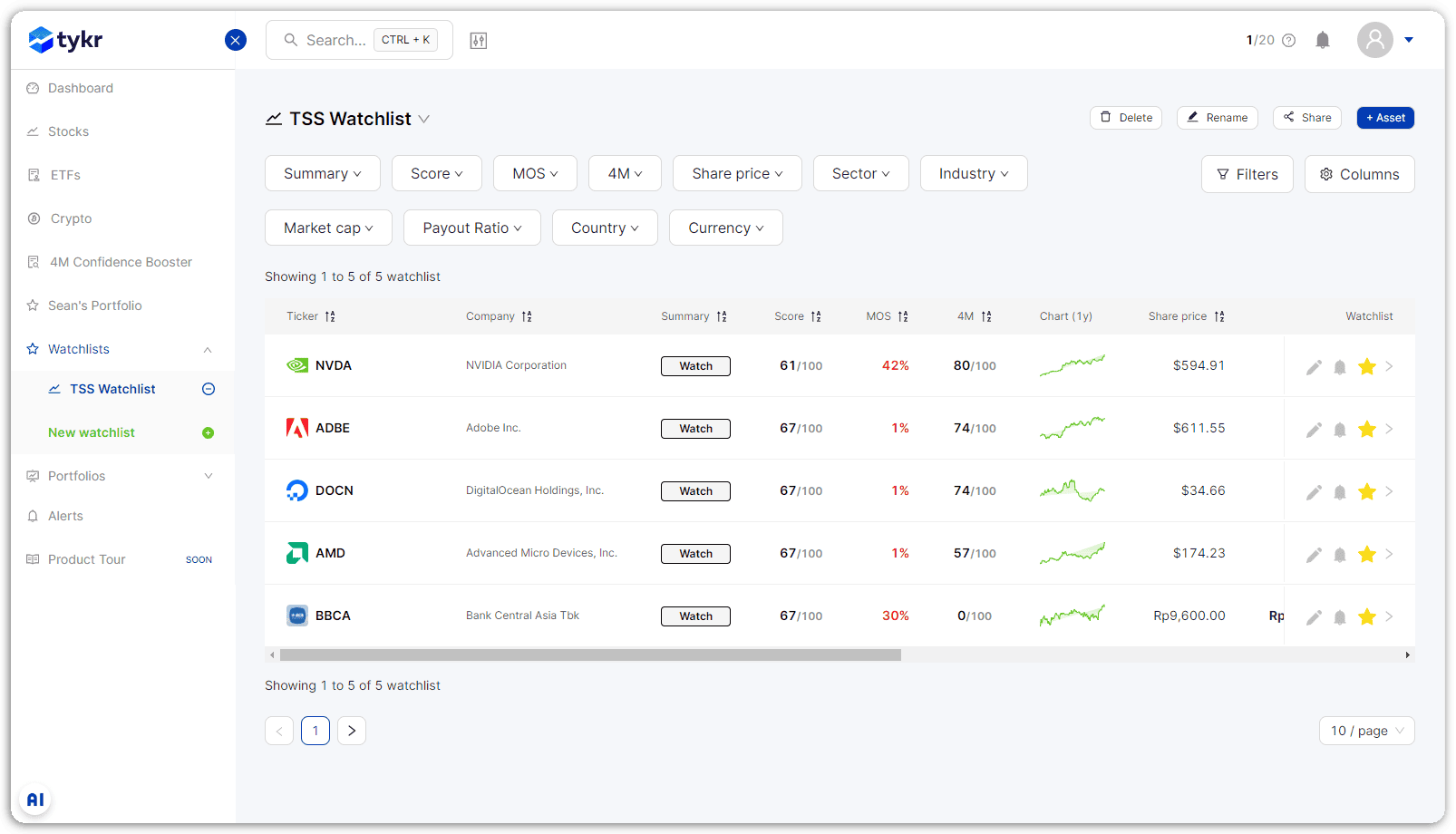Click the Rename watchlist button
This screenshot has width=1456, height=834.
pyautogui.click(x=1218, y=118)
